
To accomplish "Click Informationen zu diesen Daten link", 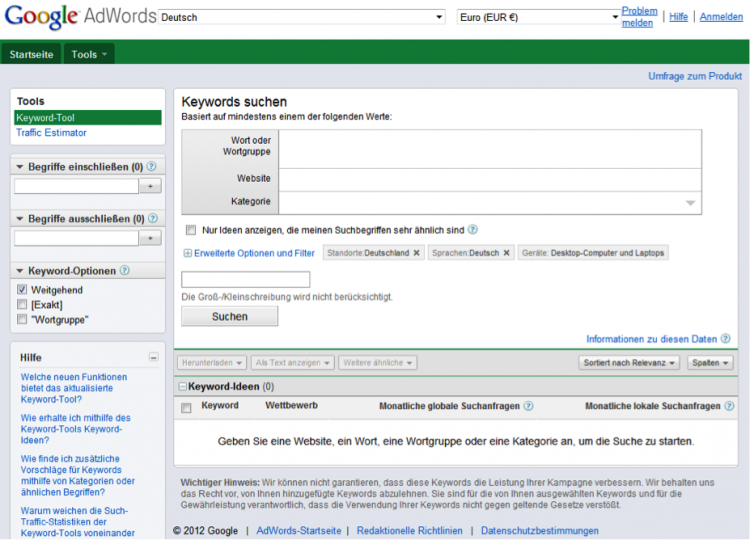I will coord(651,339).
